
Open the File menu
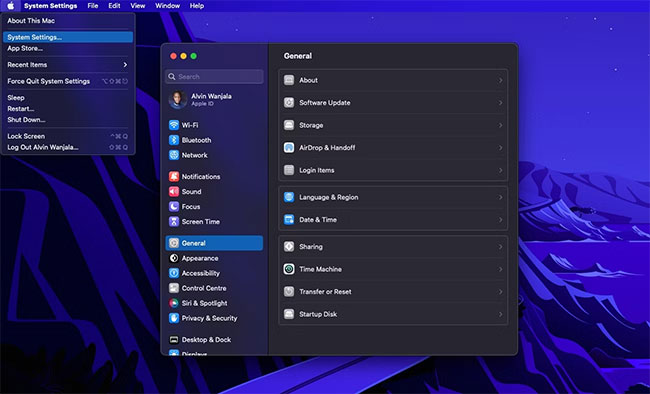tap(93, 6)
